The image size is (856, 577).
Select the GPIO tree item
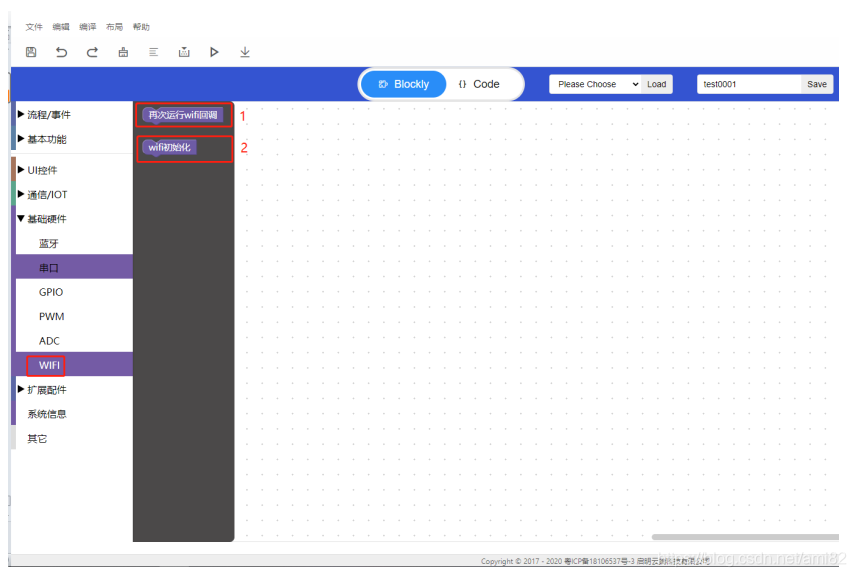coord(74,292)
